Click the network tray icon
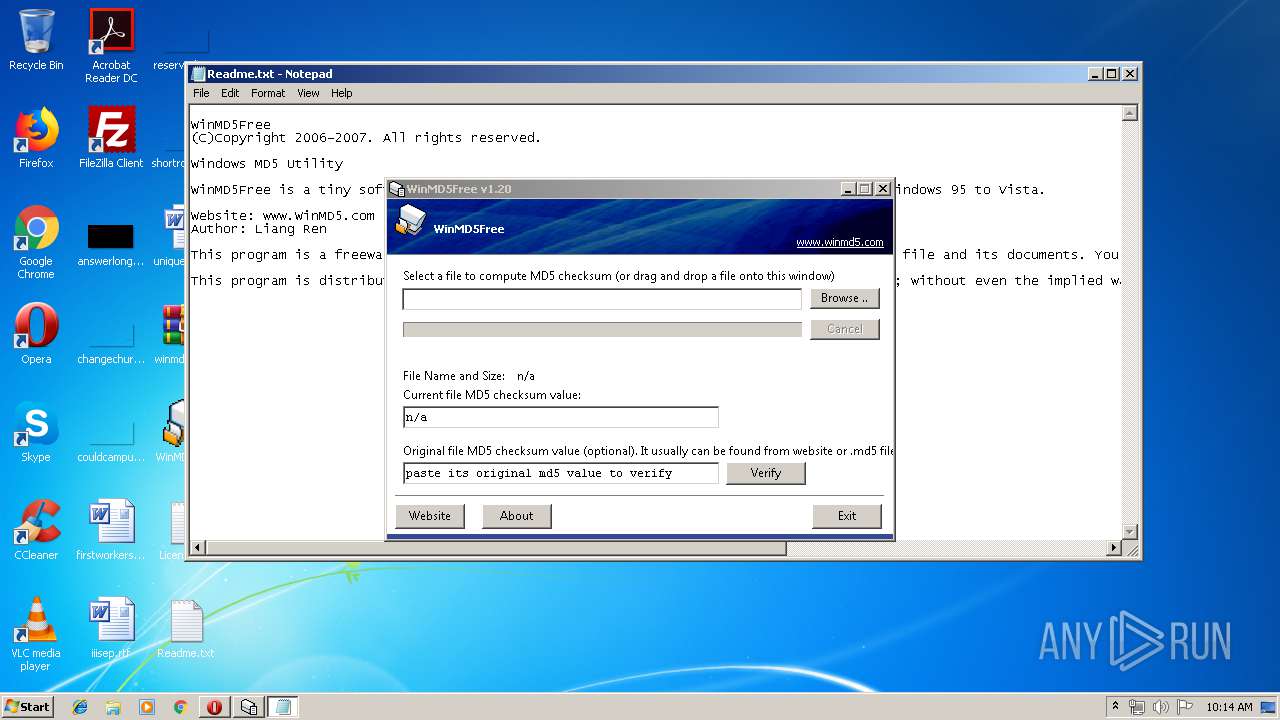The height and width of the screenshot is (720, 1280). click(1137, 707)
